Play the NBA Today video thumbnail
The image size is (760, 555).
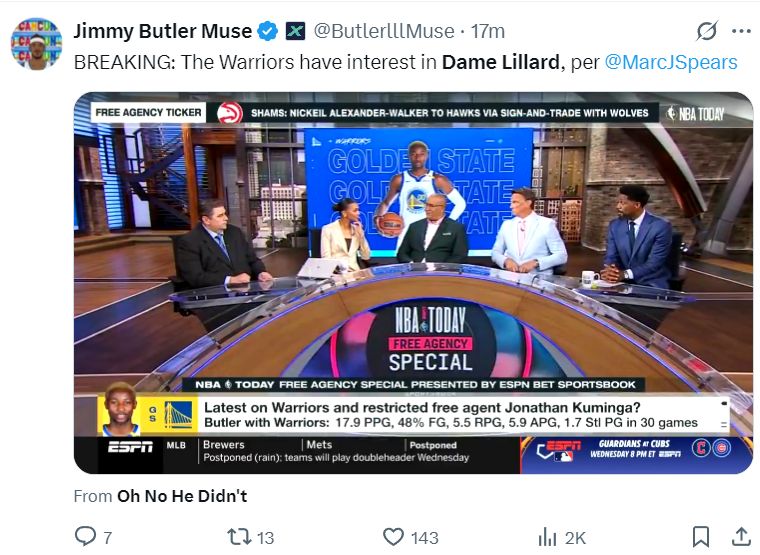413,282
